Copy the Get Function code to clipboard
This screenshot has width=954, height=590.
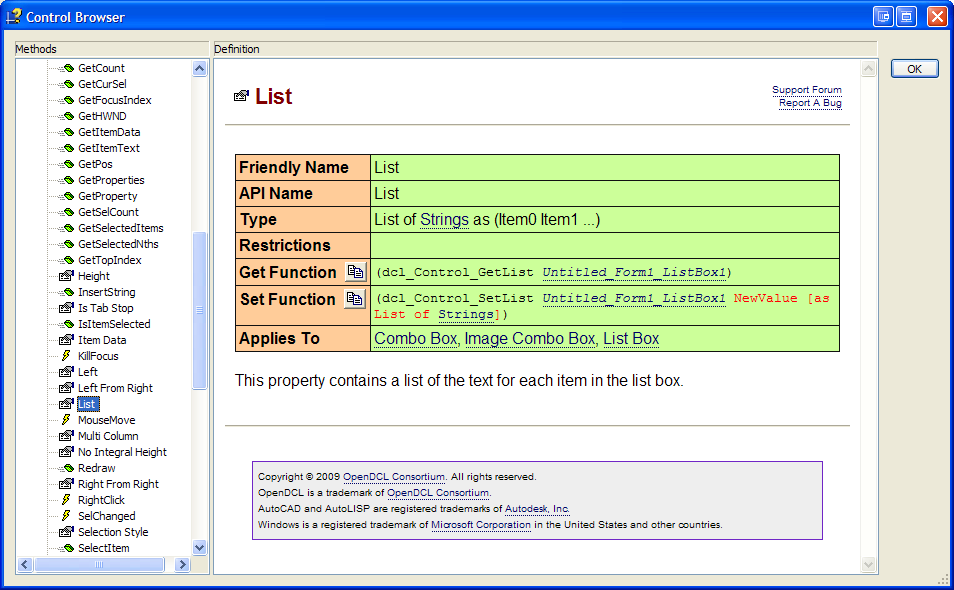(355, 272)
